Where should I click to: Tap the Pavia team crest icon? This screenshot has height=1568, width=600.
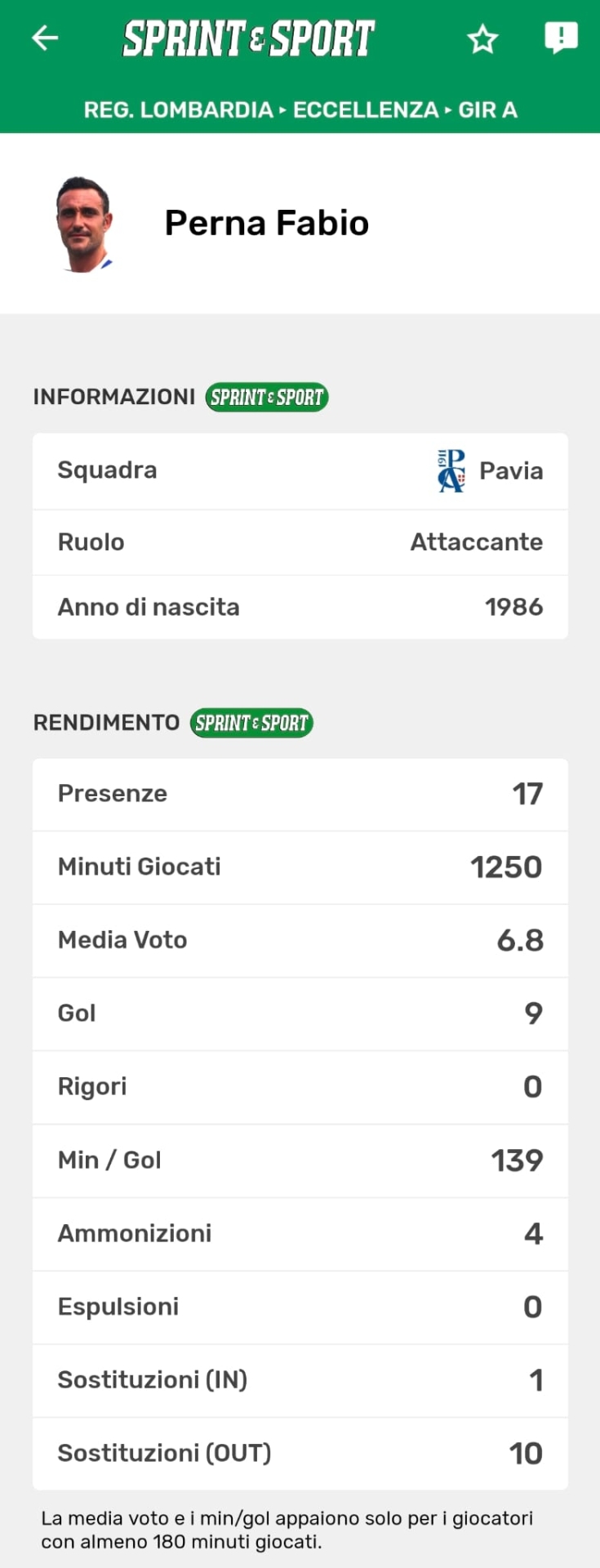451,470
